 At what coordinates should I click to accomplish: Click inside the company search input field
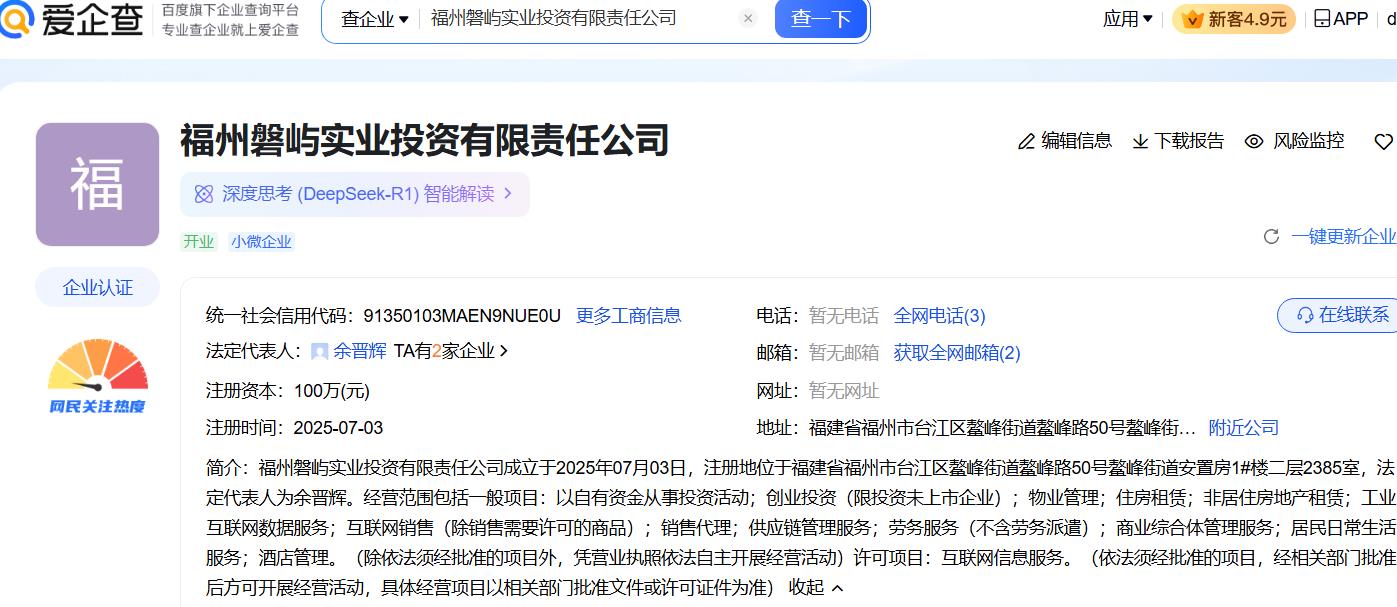[580, 19]
